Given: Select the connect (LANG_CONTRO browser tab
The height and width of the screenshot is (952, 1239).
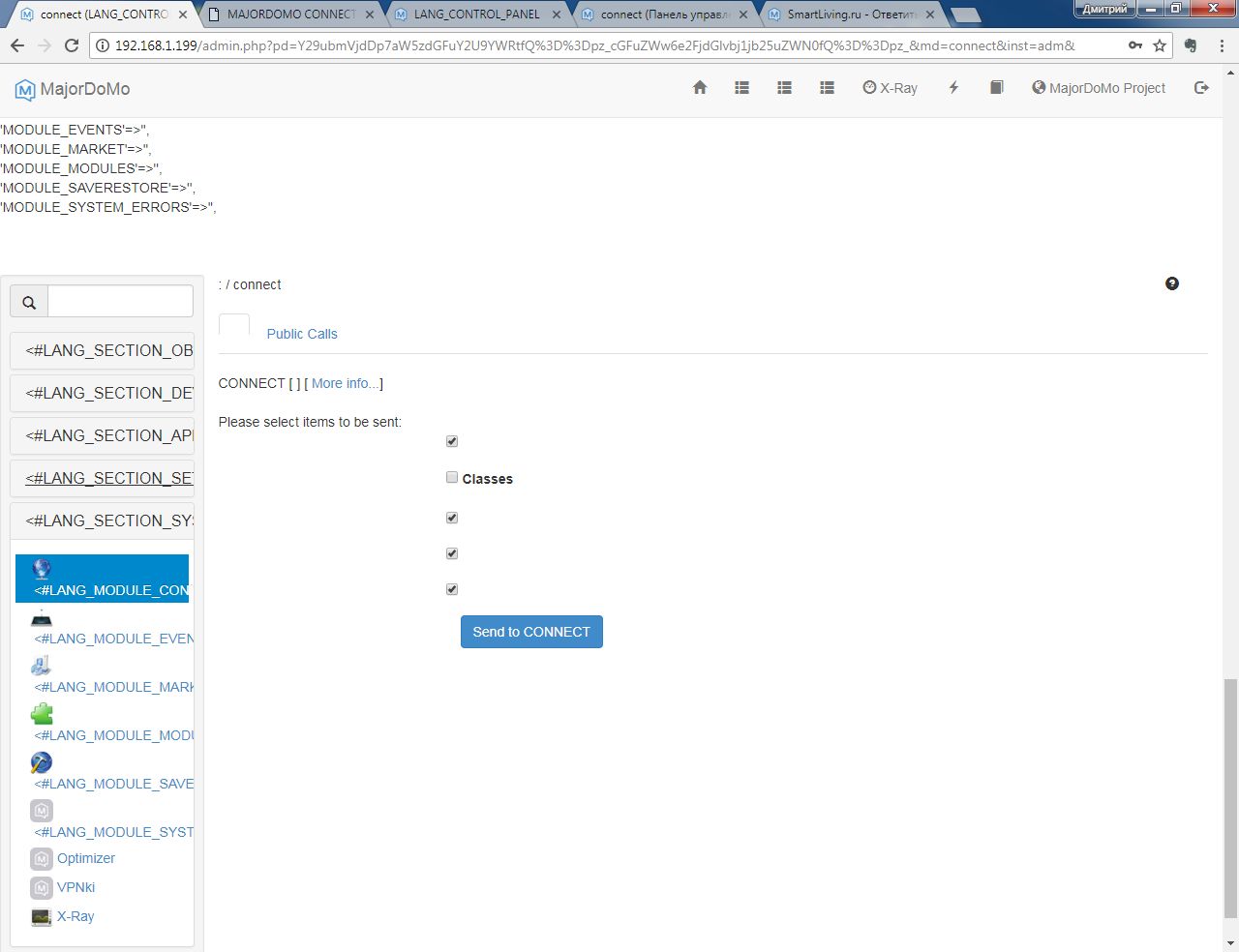Looking at the screenshot, I should pyautogui.click(x=104, y=15).
